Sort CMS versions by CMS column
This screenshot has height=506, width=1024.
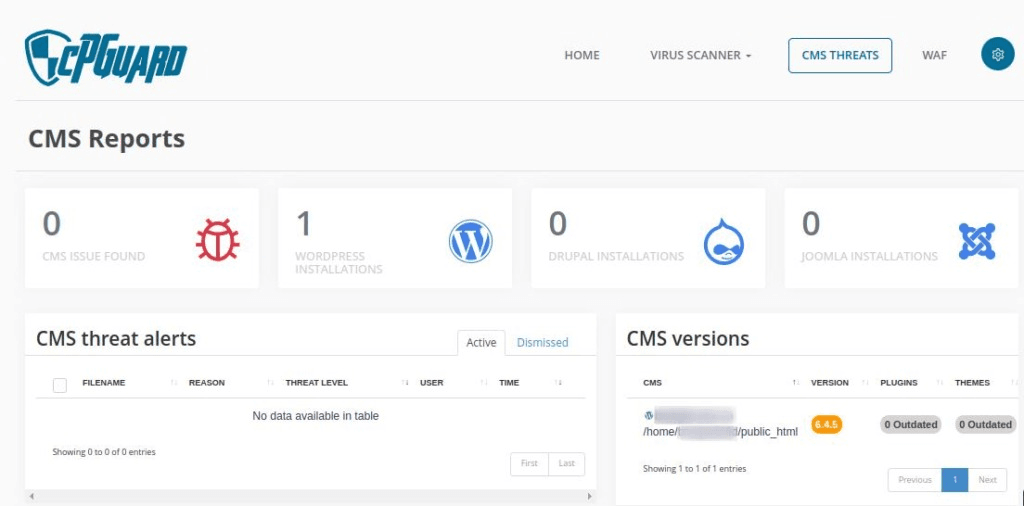[652, 383]
